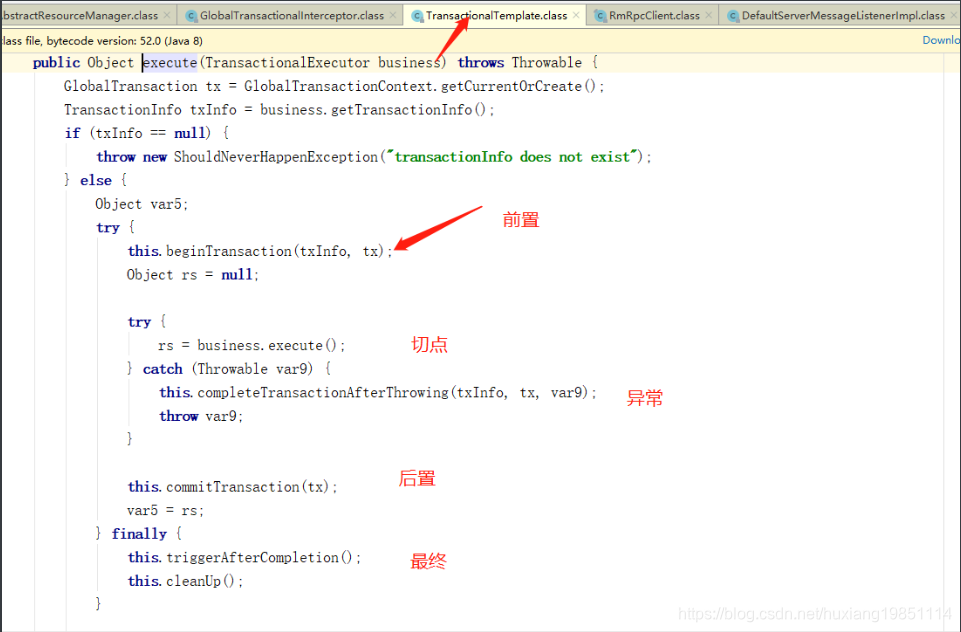
Task: Click the cleanUp method call
Action: 193,581
